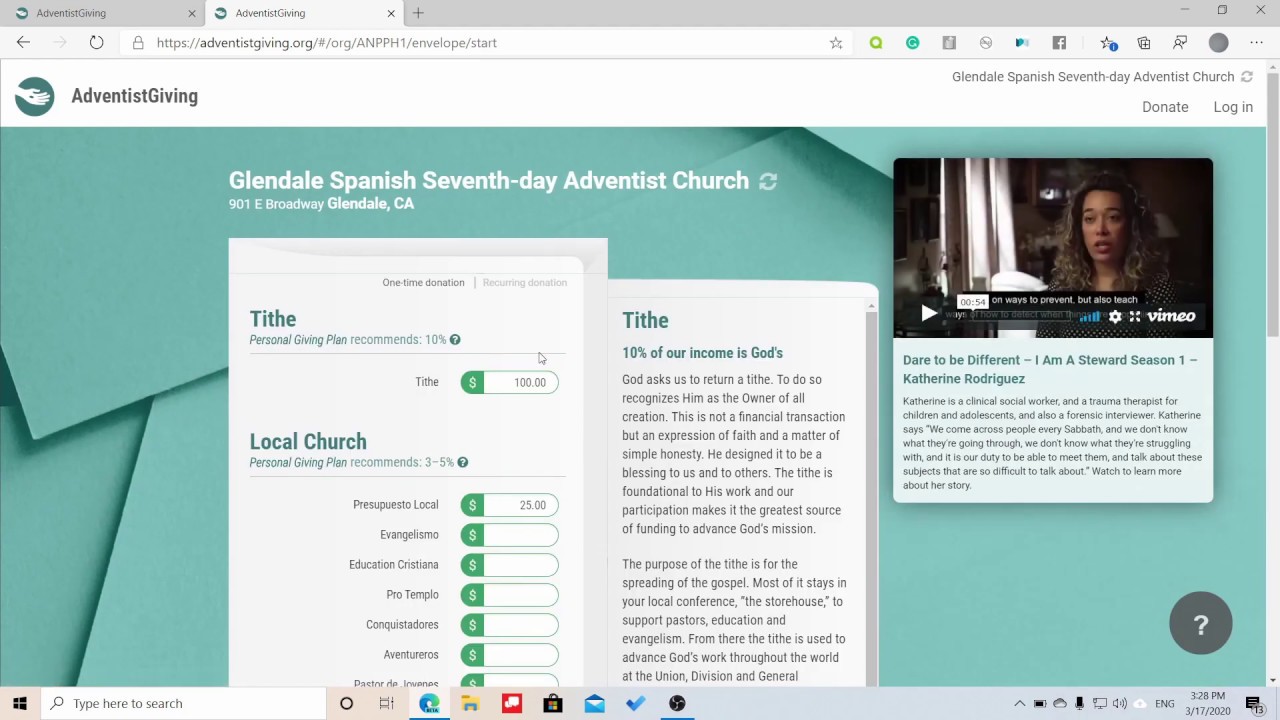
Task: Open the Local Church recommendation help icon
Action: tap(462, 463)
